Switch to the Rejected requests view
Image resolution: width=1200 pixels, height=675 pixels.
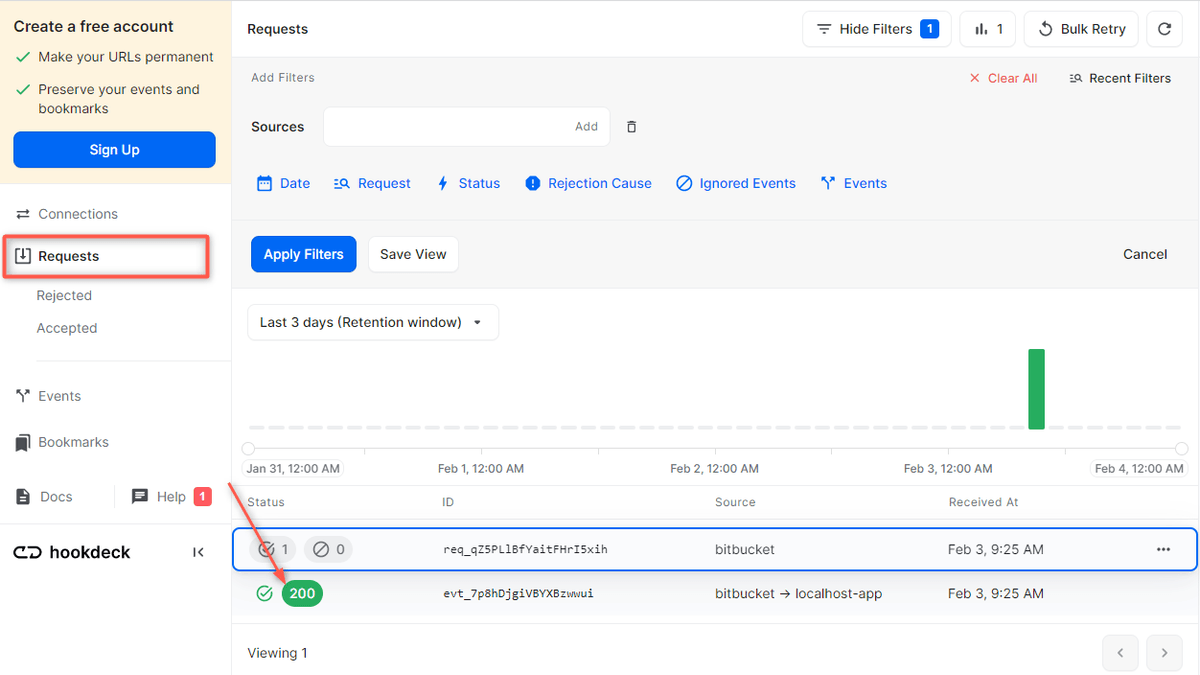[x=64, y=295]
